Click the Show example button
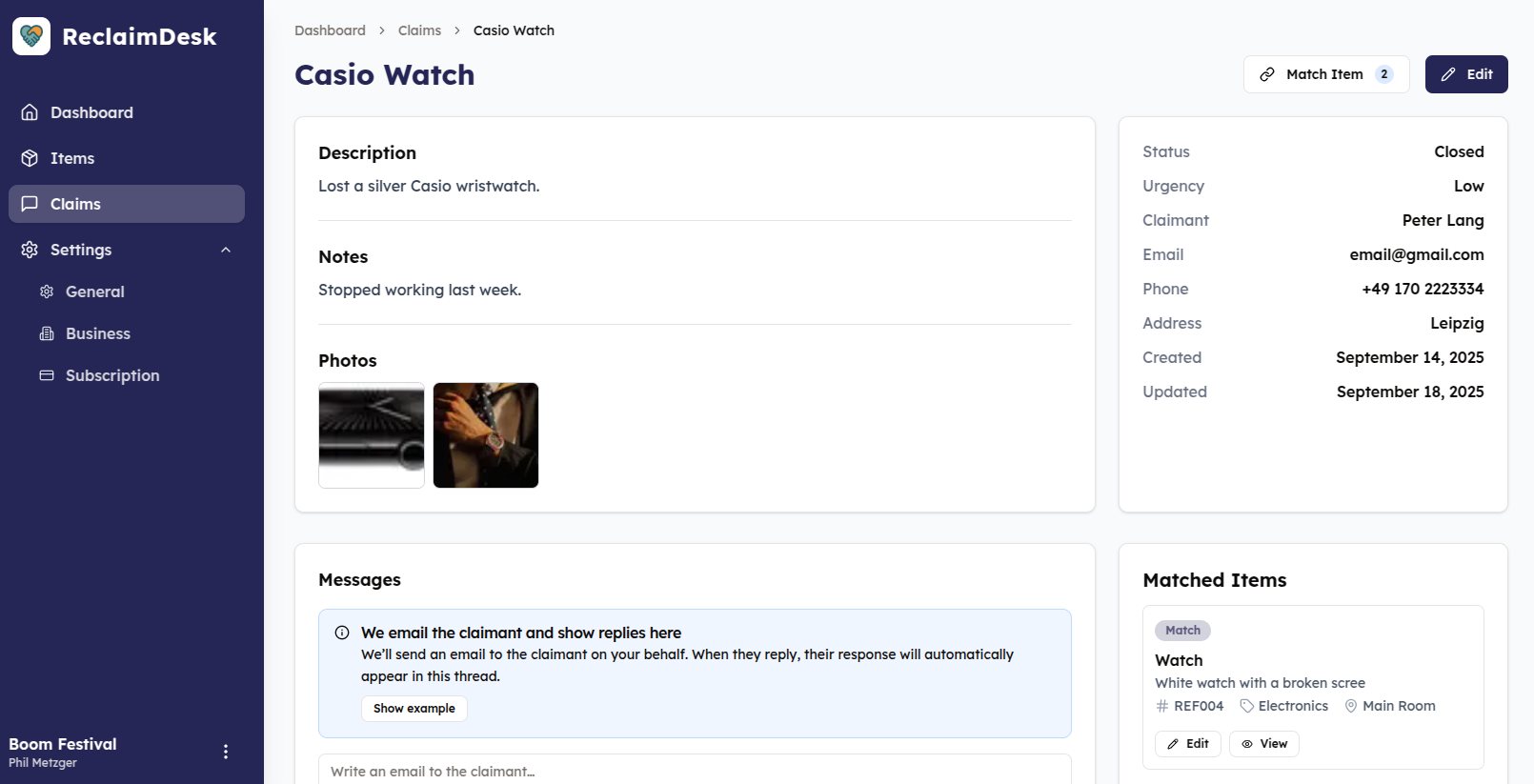Image resolution: width=1534 pixels, height=784 pixels. click(x=414, y=709)
